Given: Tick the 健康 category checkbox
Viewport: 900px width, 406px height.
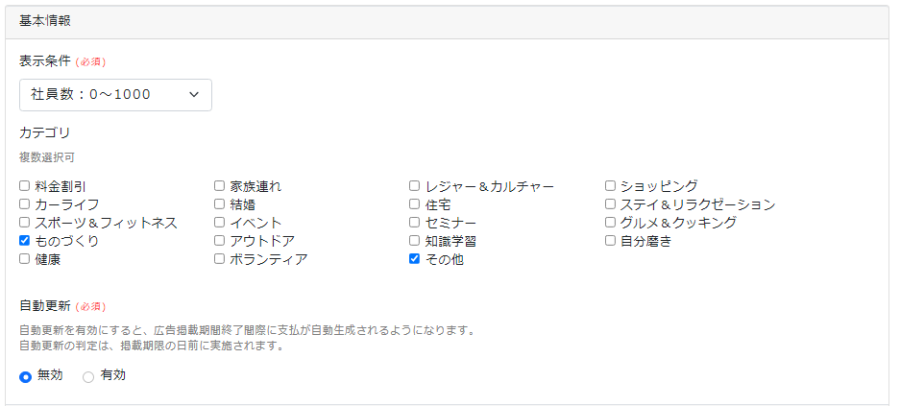Looking at the screenshot, I should [25, 259].
